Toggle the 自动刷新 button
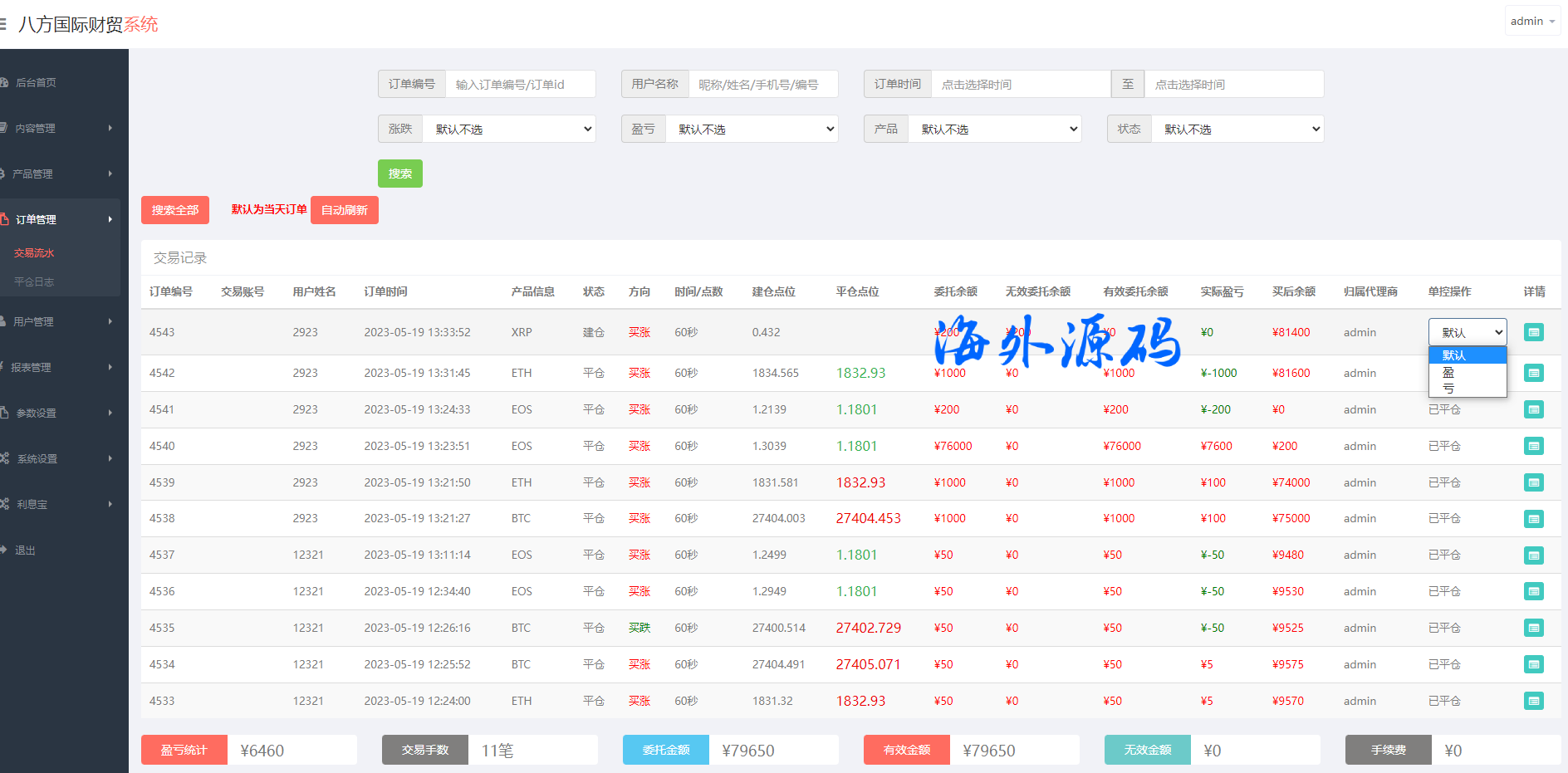Image resolution: width=1568 pixels, height=773 pixels. (x=344, y=210)
